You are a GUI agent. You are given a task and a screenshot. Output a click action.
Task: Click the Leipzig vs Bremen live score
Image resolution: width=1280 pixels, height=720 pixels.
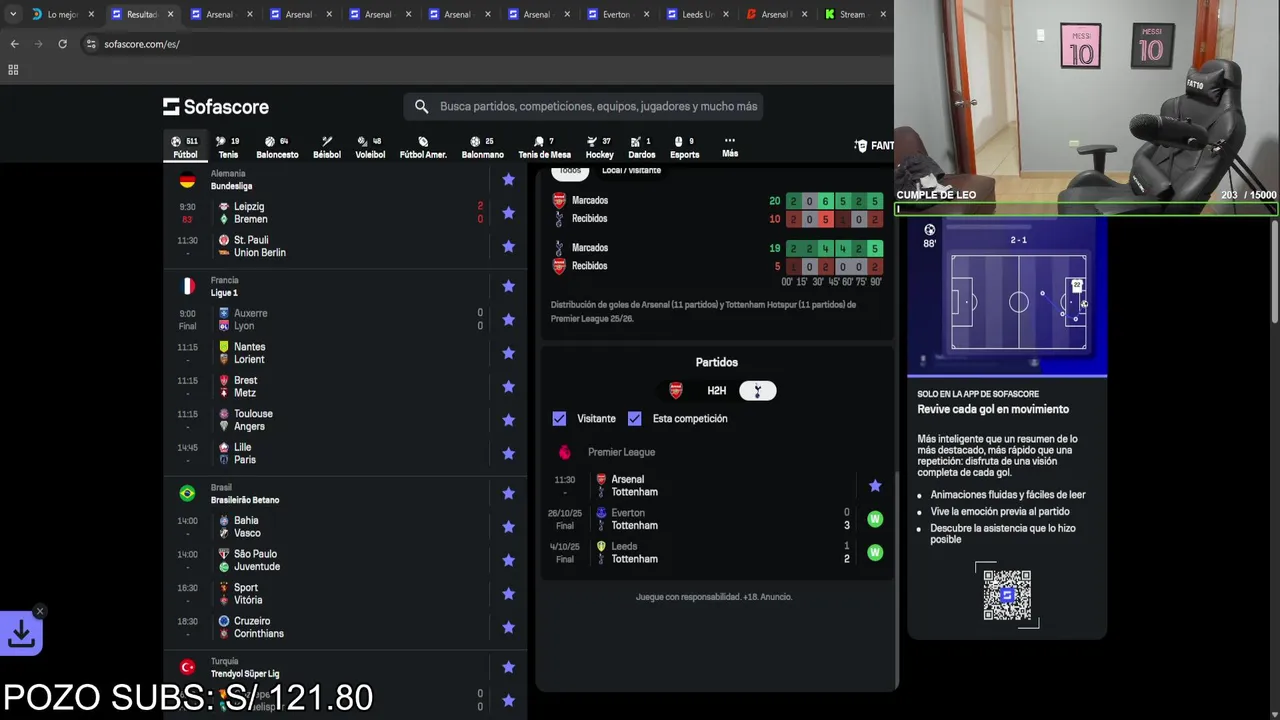pos(480,213)
